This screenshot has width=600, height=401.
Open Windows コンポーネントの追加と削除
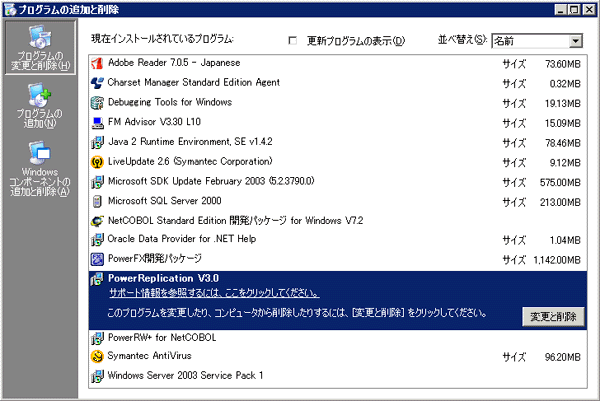(40, 169)
